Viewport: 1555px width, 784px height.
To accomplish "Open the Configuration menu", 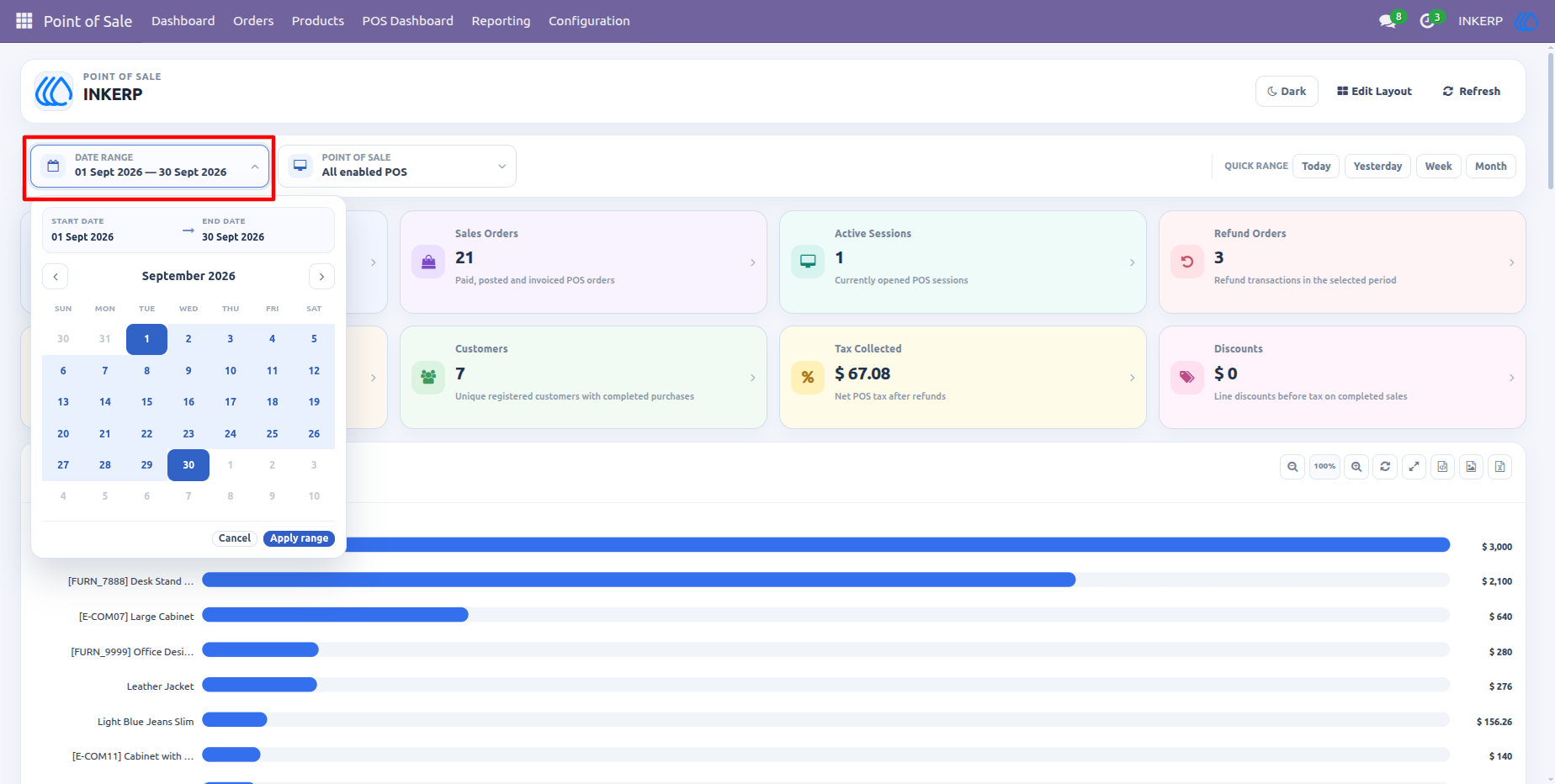I will (589, 20).
